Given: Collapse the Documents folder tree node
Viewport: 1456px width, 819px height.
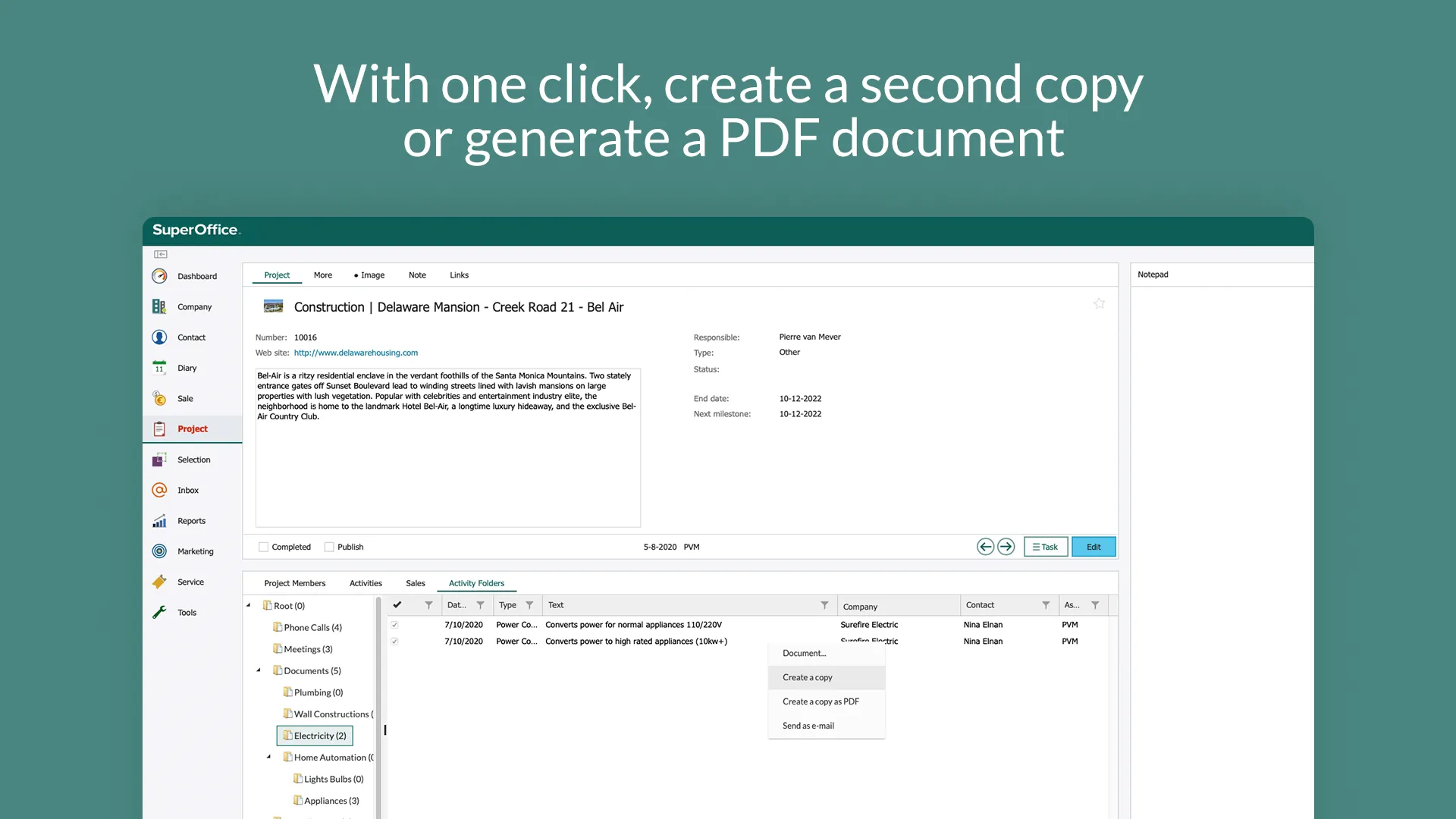Looking at the screenshot, I should 259,670.
